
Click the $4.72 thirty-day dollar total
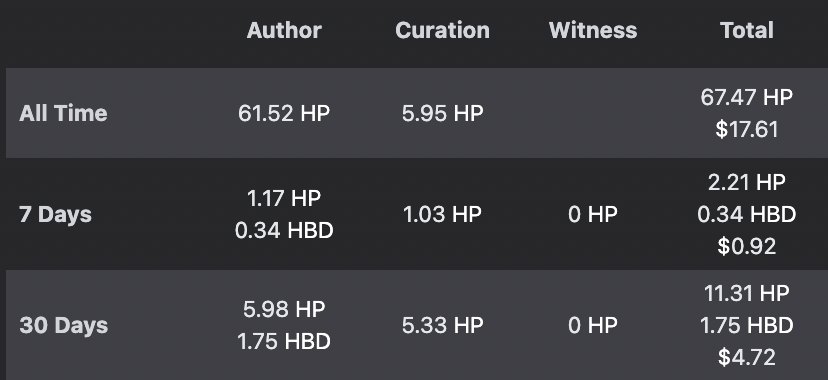pyautogui.click(x=747, y=357)
